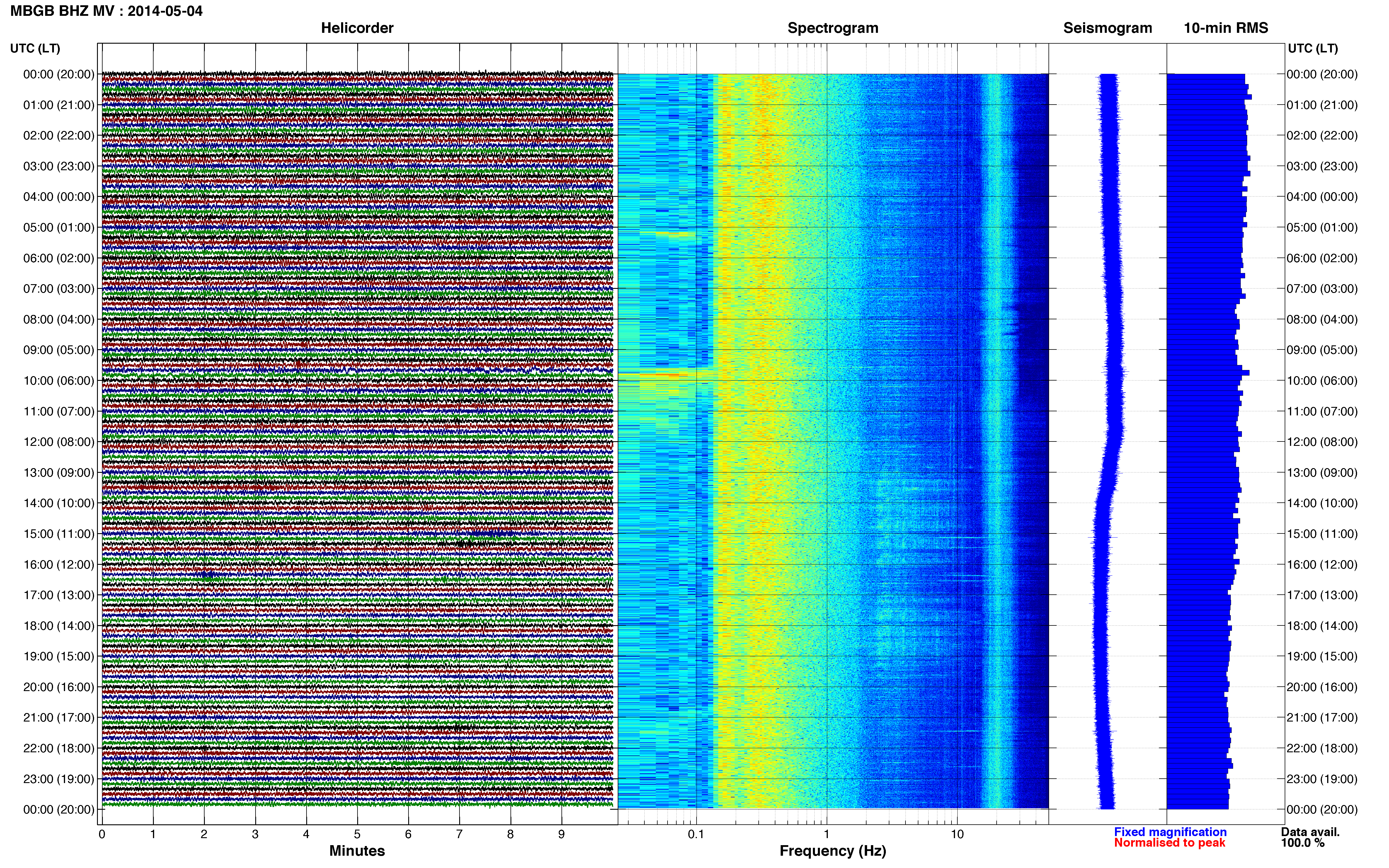Click the helicorder minute tick label '3'
1389x868 pixels.
(255, 834)
